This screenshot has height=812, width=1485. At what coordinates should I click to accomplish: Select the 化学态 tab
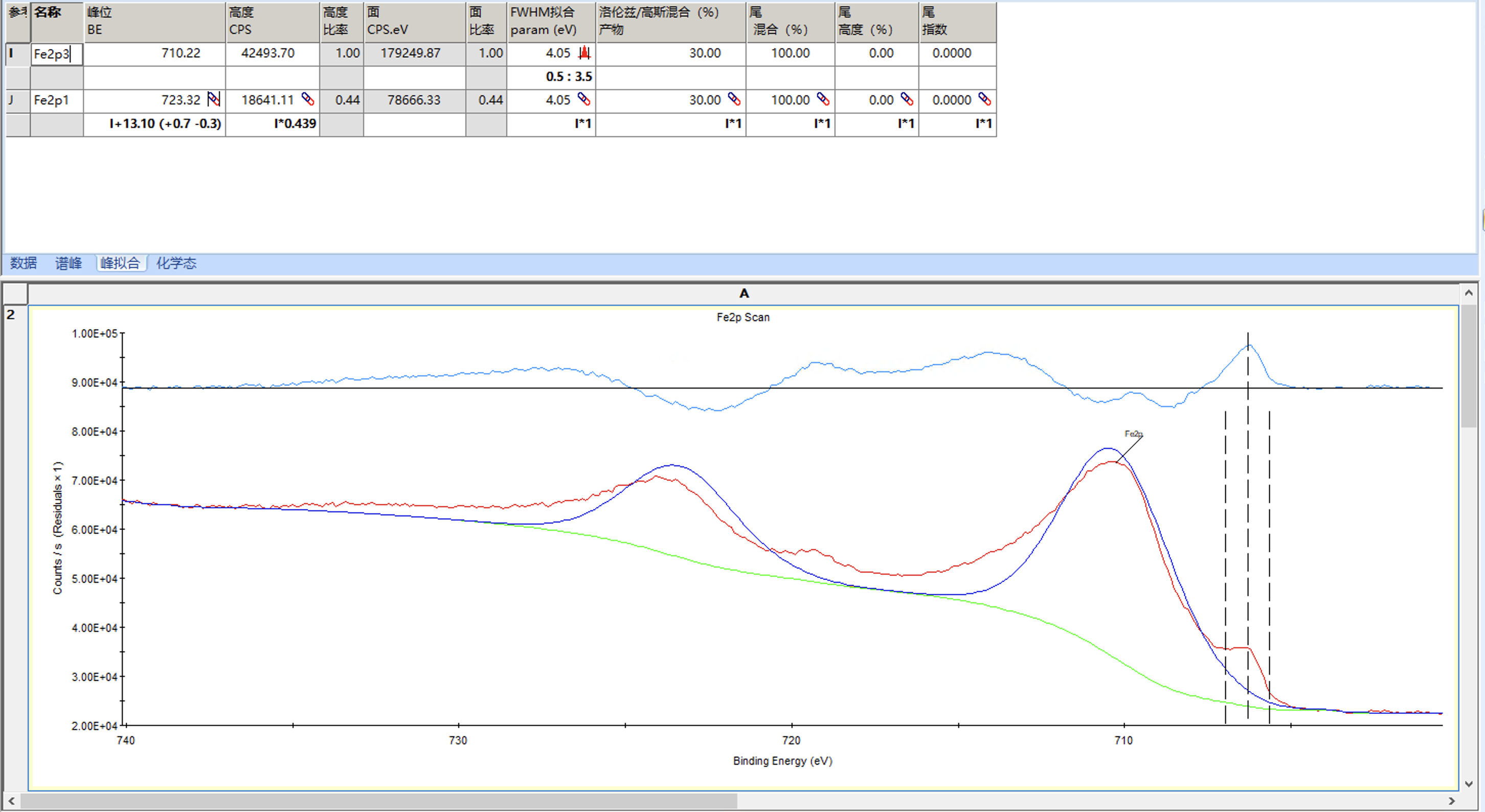176,263
